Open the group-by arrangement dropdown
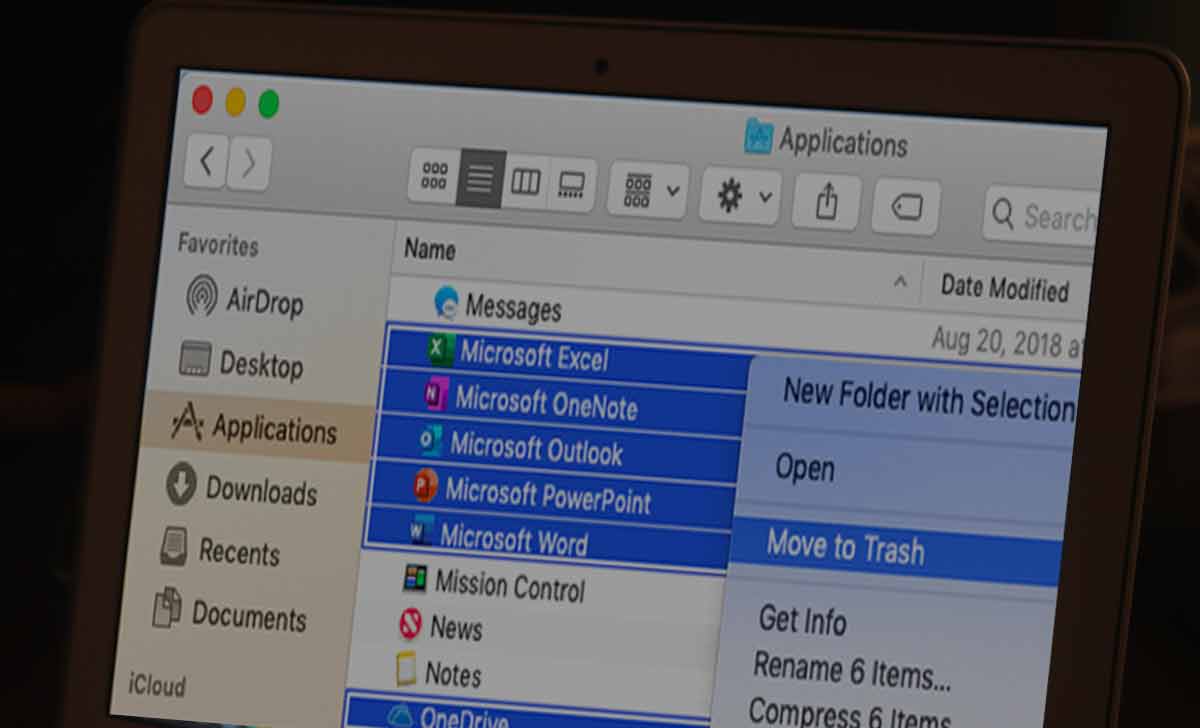The width and height of the screenshot is (1200, 728). pyautogui.click(x=649, y=189)
